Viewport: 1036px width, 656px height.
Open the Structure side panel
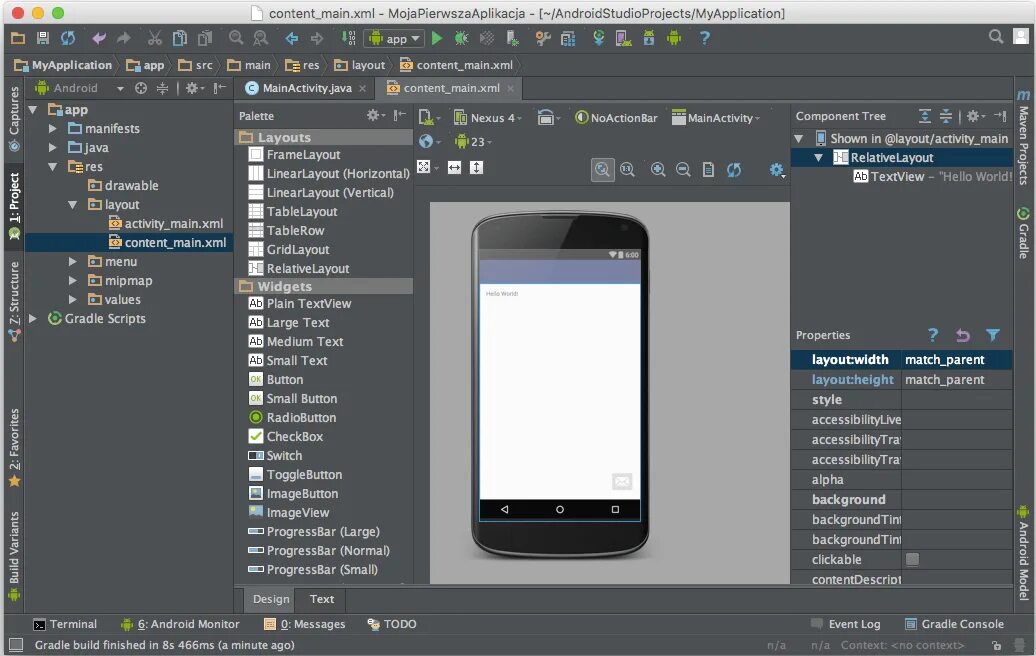14,301
